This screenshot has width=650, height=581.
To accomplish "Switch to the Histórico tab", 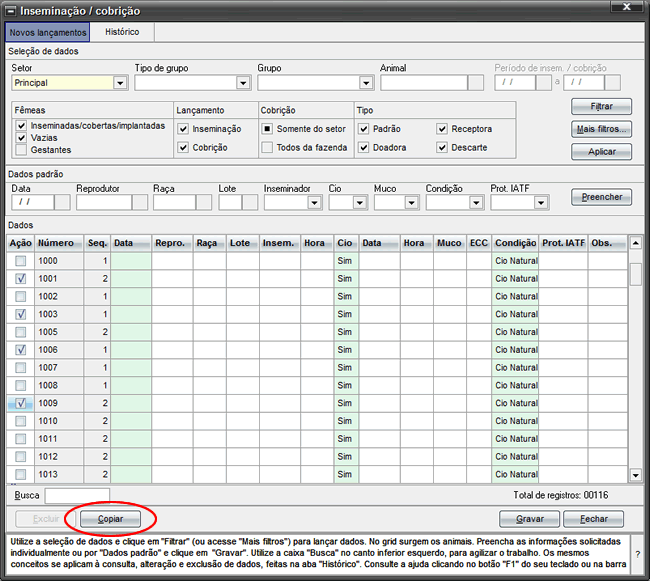I will point(122,32).
